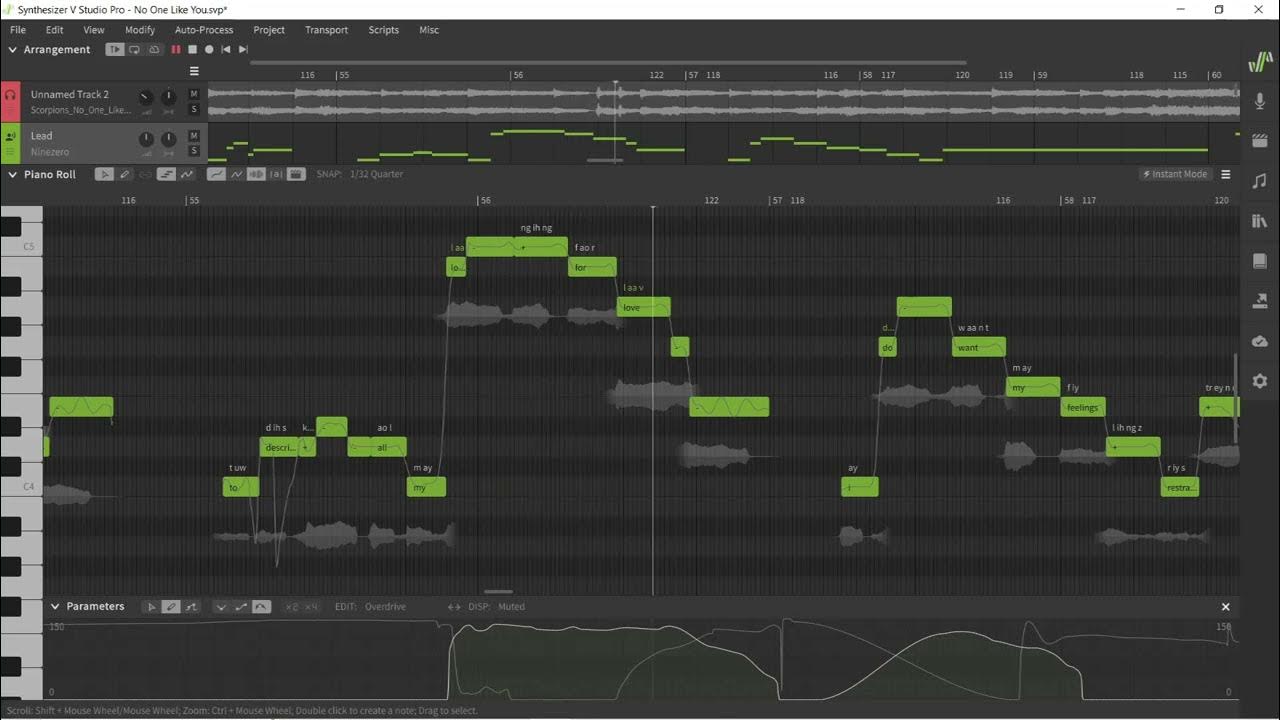Viewport: 1280px width, 720px height.
Task: Choose the dip curve shape in Parameters
Action: click(x=222, y=607)
